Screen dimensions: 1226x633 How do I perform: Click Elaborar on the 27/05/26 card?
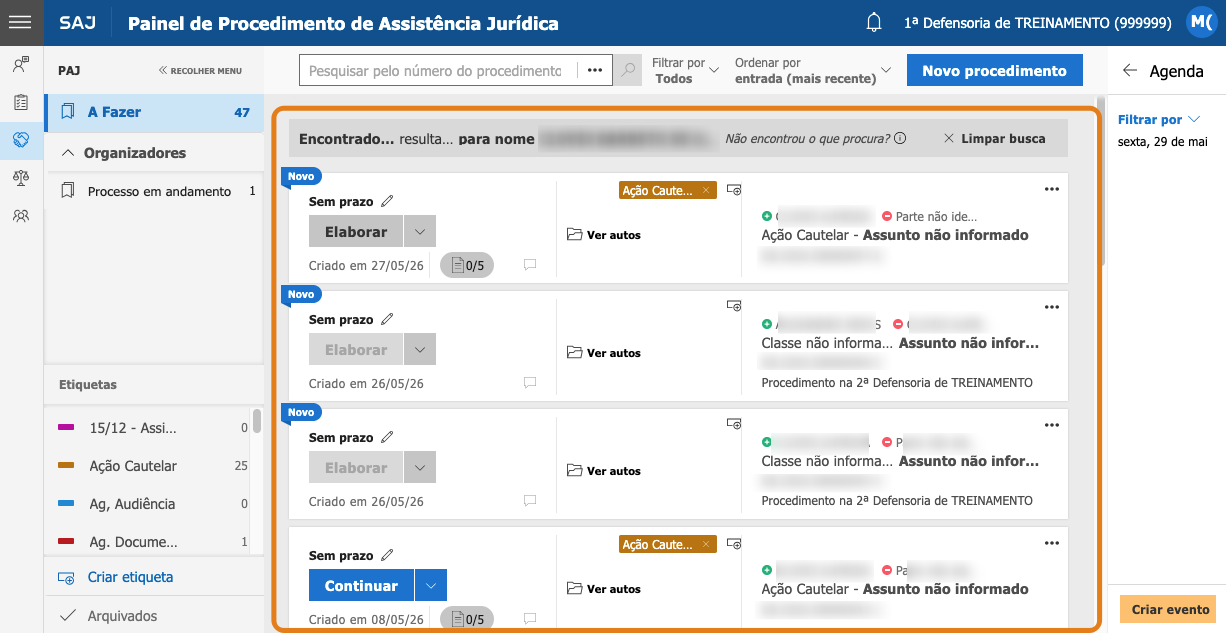coord(356,232)
